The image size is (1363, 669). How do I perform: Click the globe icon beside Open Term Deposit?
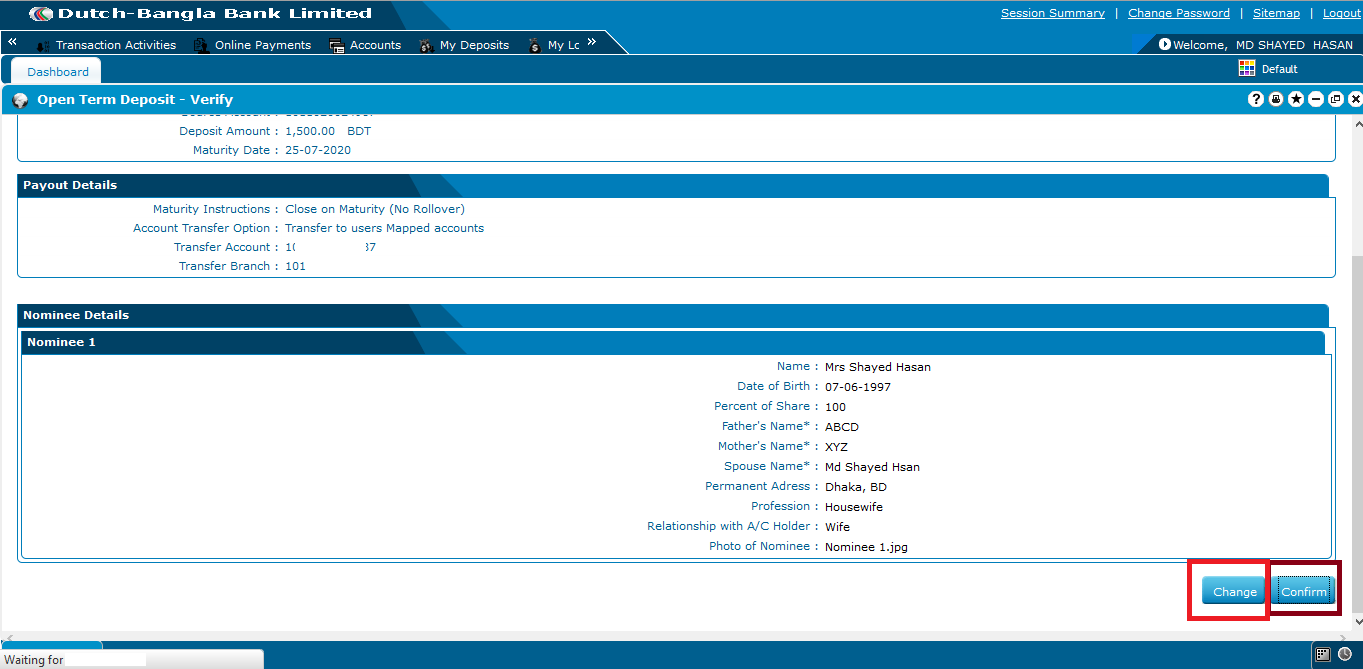[x=20, y=99]
